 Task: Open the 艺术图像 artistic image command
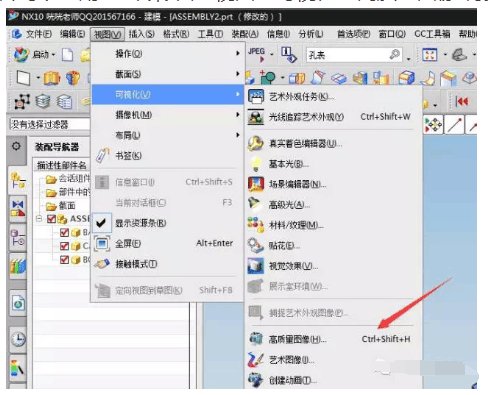[332, 360]
